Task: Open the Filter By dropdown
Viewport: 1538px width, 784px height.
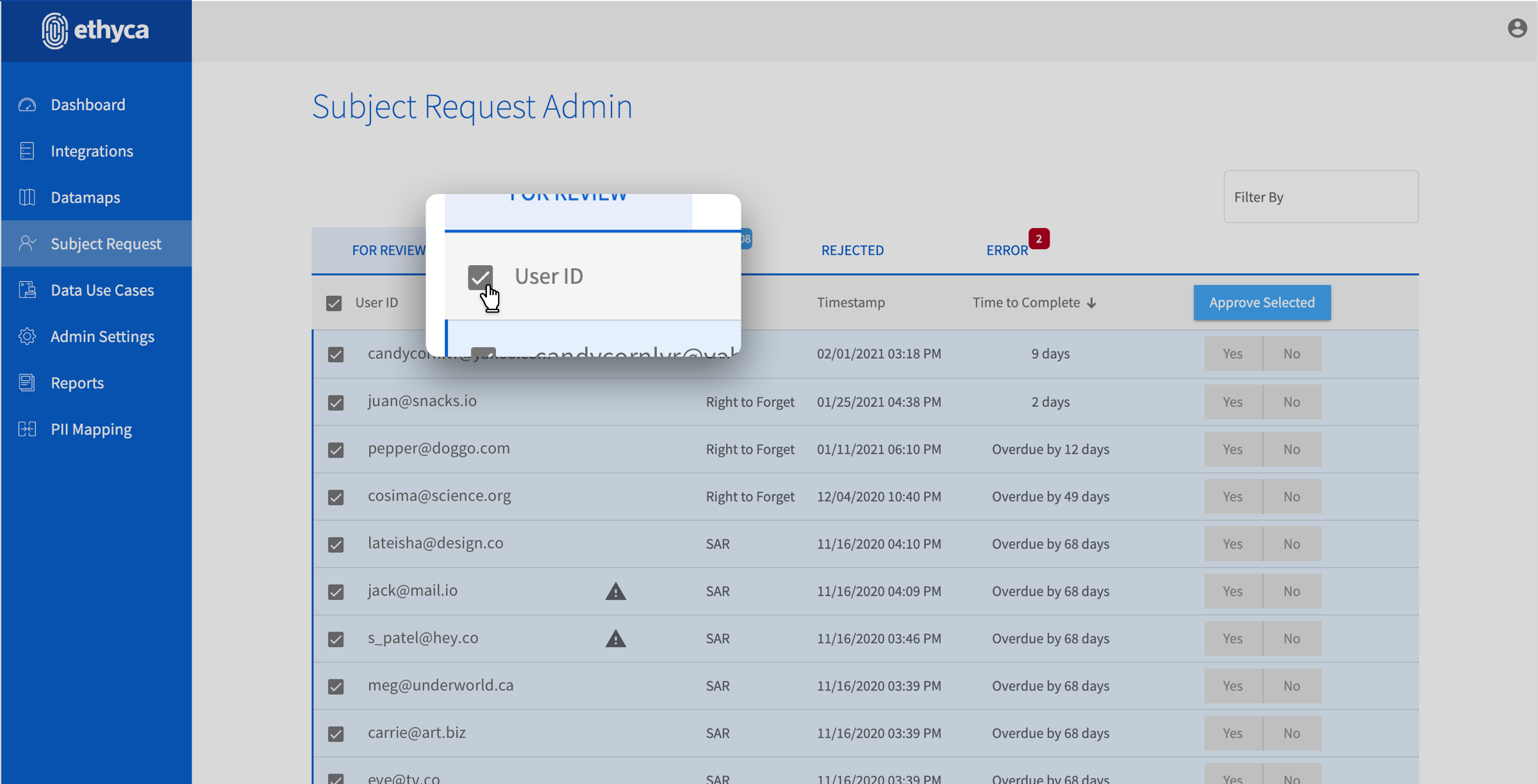Action: tap(1321, 197)
